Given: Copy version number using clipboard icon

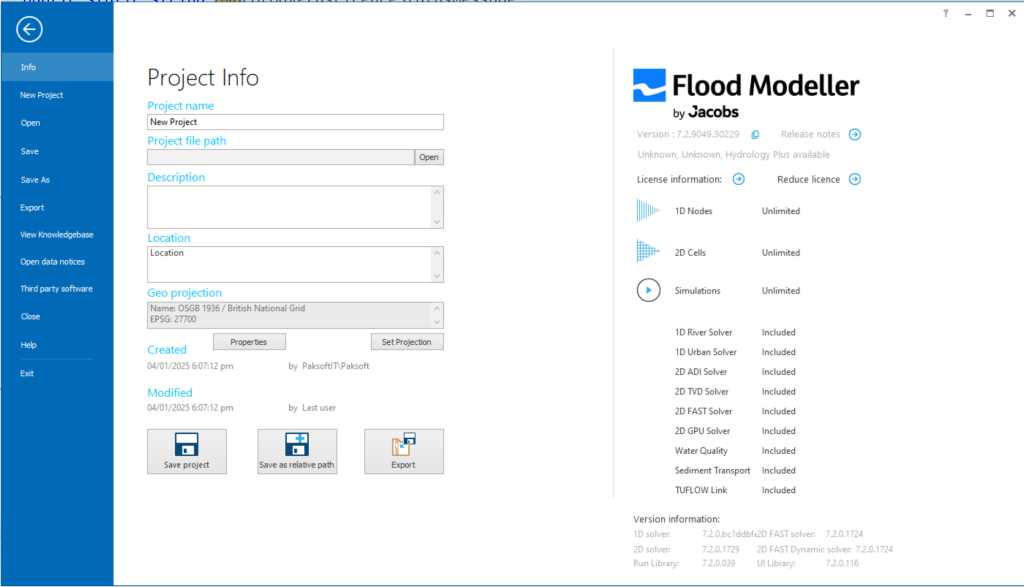Looking at the screenshot, I should click(756, 133).
